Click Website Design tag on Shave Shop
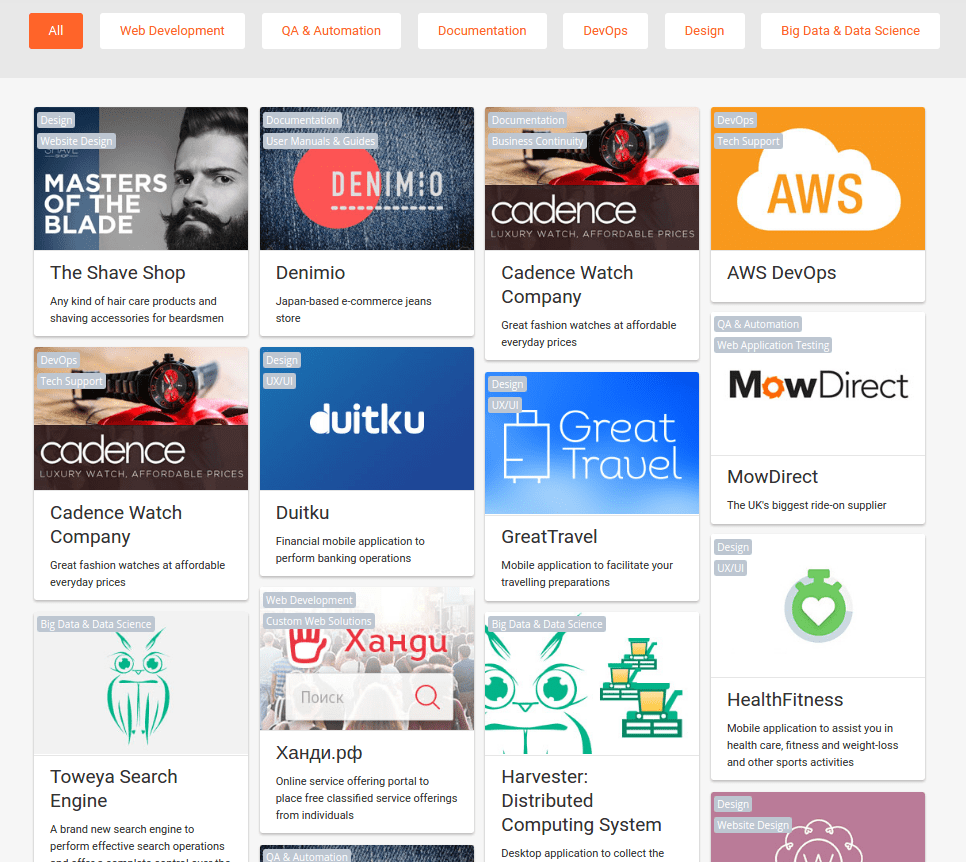Viewport: 966px width, 862px height. coord(76,141)
